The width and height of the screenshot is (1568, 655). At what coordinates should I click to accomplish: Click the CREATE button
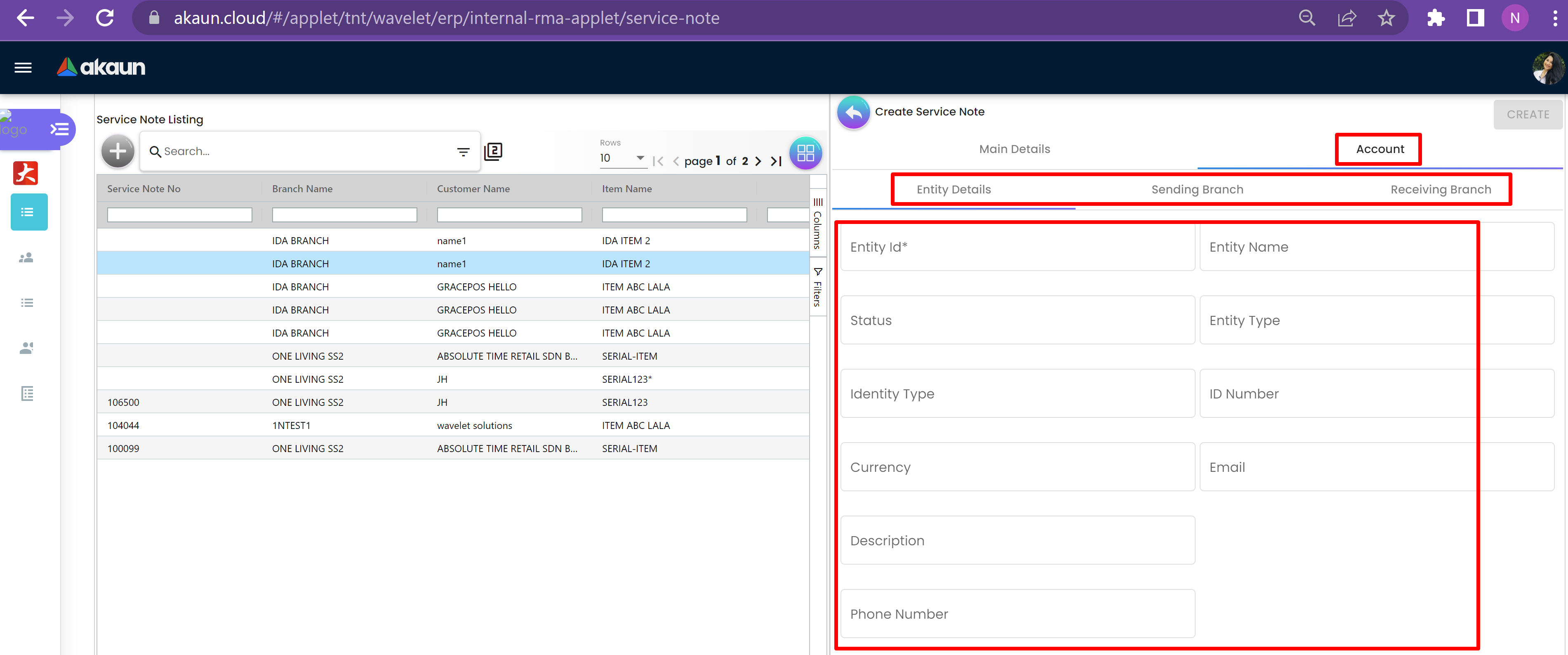pyautogui.click(x=1527, y=114)
